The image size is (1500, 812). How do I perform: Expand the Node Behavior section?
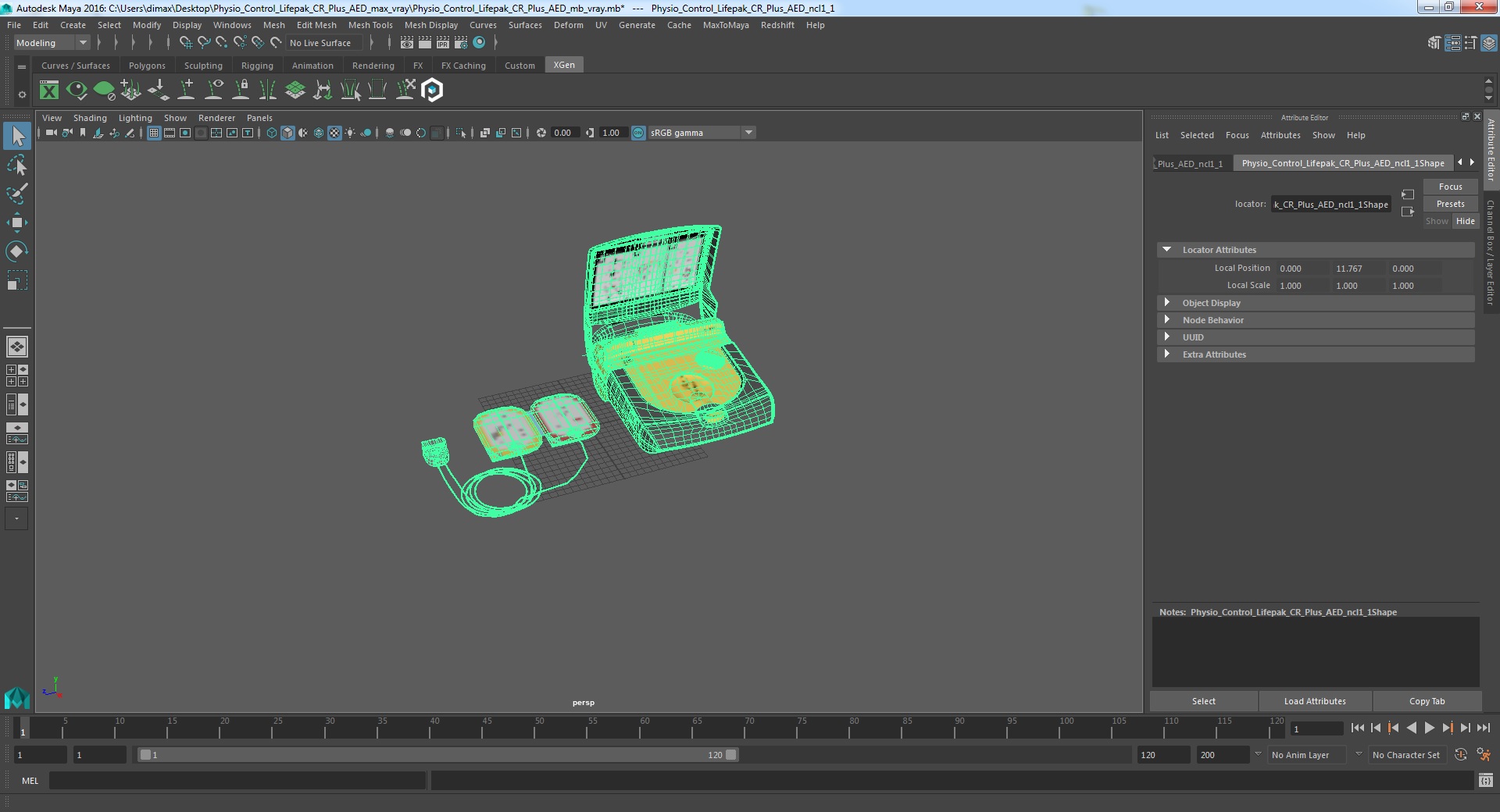point(1167,320)
